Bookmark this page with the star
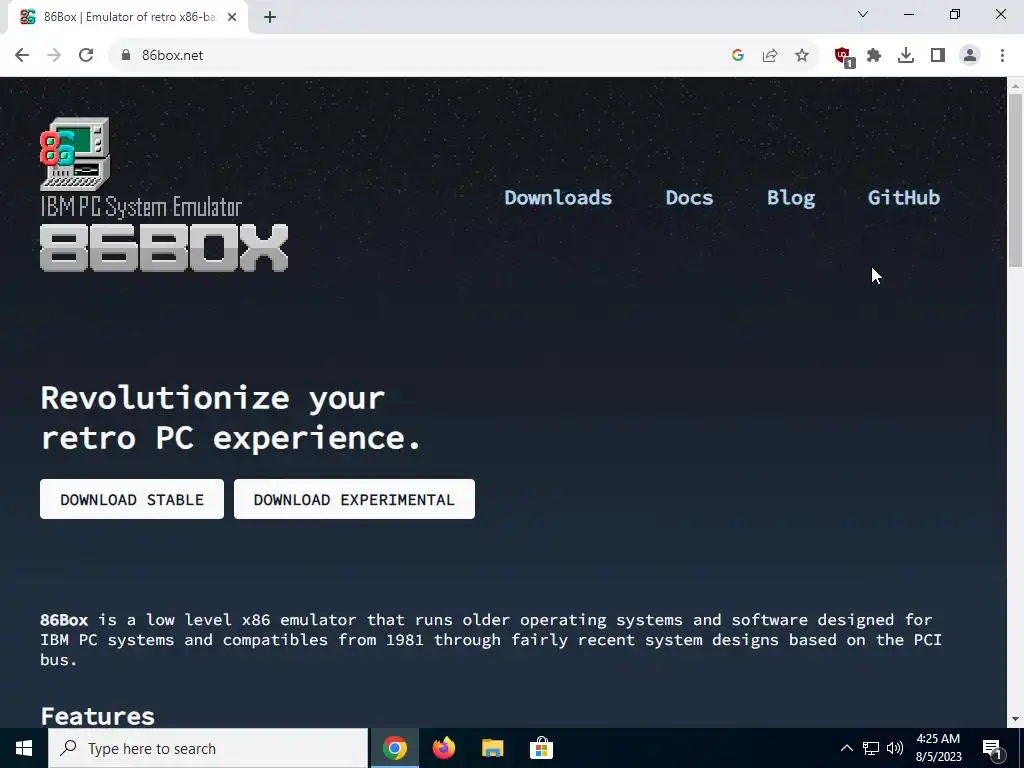1024x768 pixels. [x=802, y=56]
